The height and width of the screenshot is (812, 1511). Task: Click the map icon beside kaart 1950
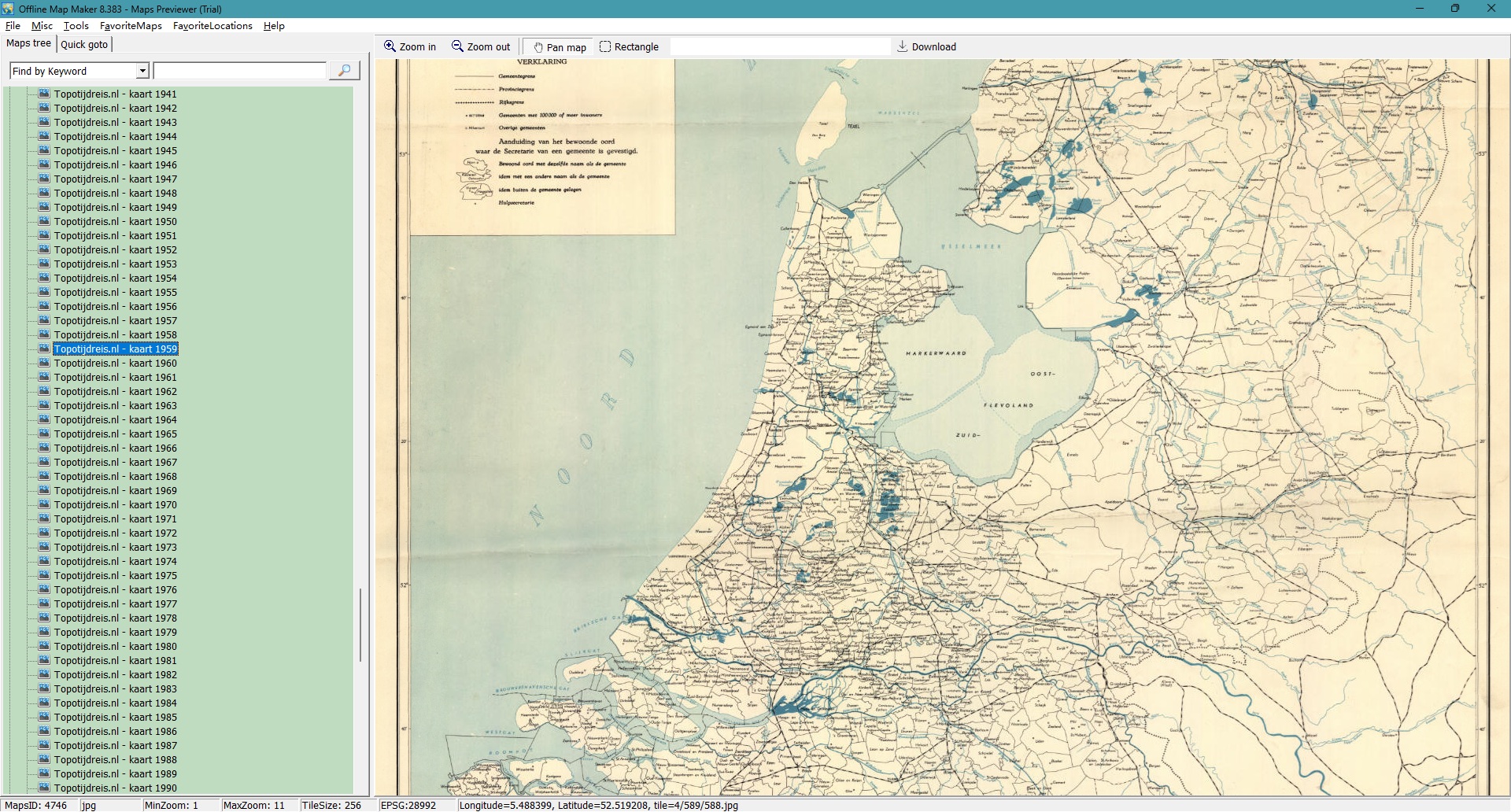pos(44,221)
